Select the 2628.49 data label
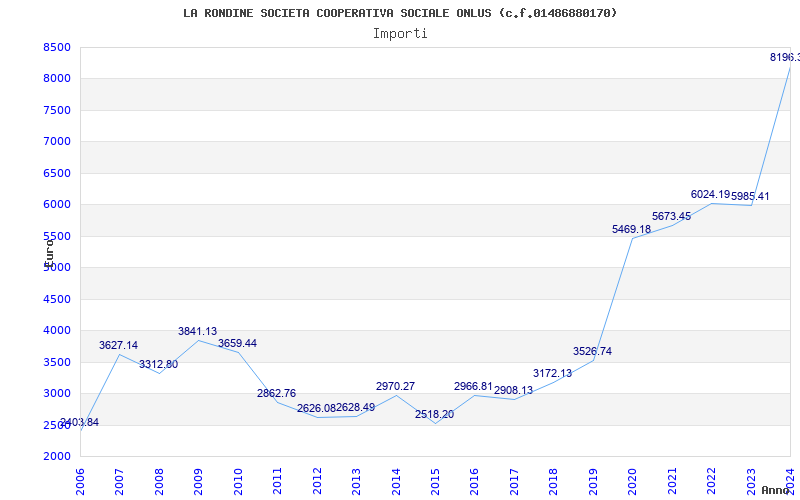Screen dimensions: 800x500 [356, 407]
